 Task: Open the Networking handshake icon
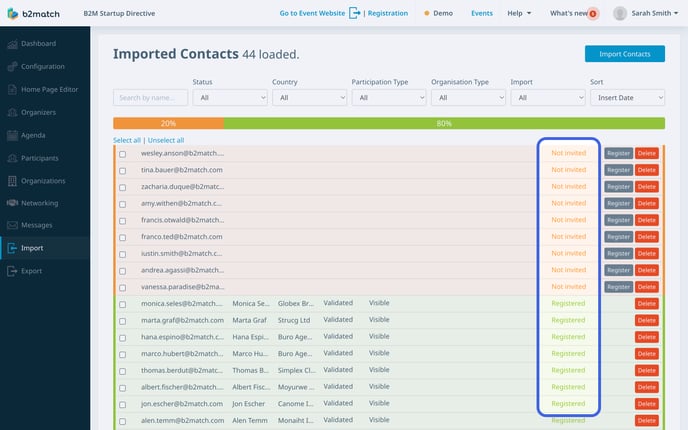(12, 203)
